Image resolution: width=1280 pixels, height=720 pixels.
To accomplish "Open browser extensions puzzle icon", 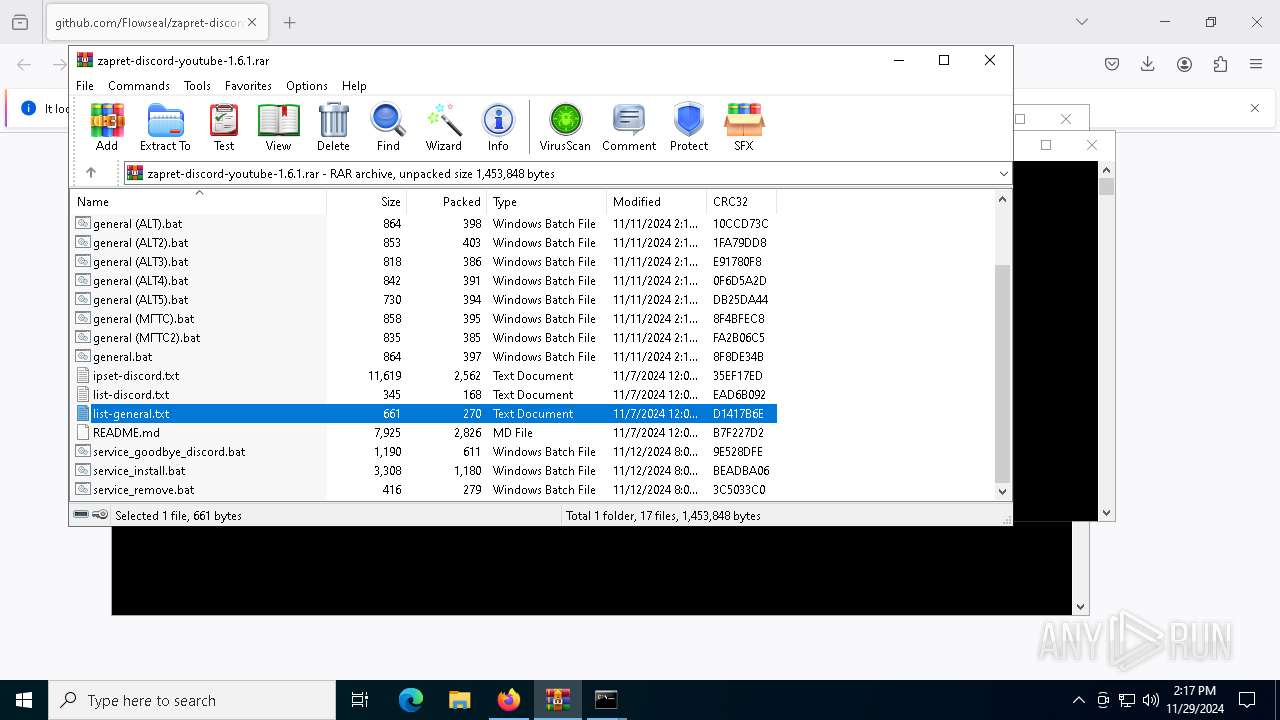I will pyautogui.click(x=1220, y=64).
